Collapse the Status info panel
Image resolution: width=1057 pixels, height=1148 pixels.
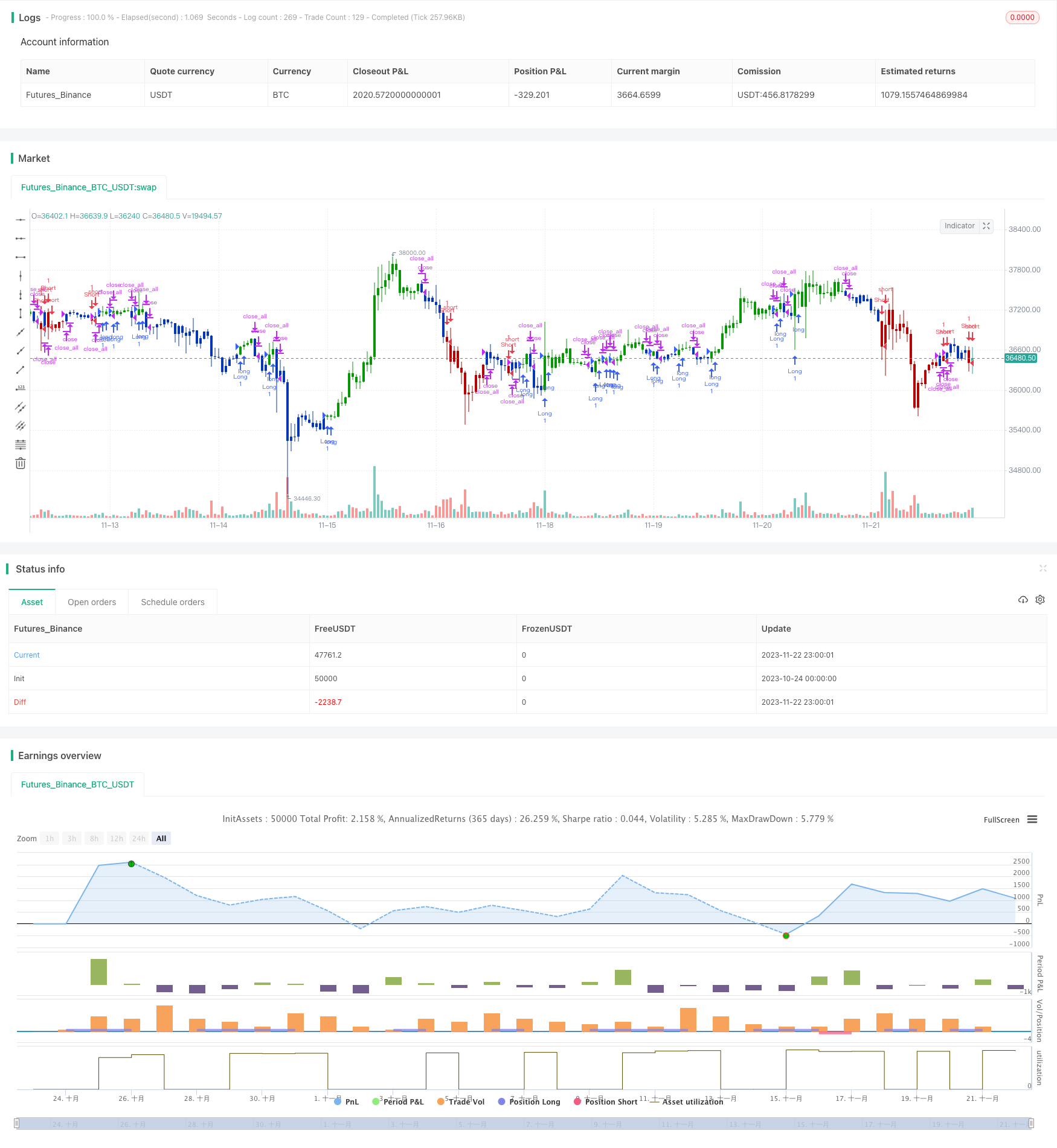coord(1043,568)
